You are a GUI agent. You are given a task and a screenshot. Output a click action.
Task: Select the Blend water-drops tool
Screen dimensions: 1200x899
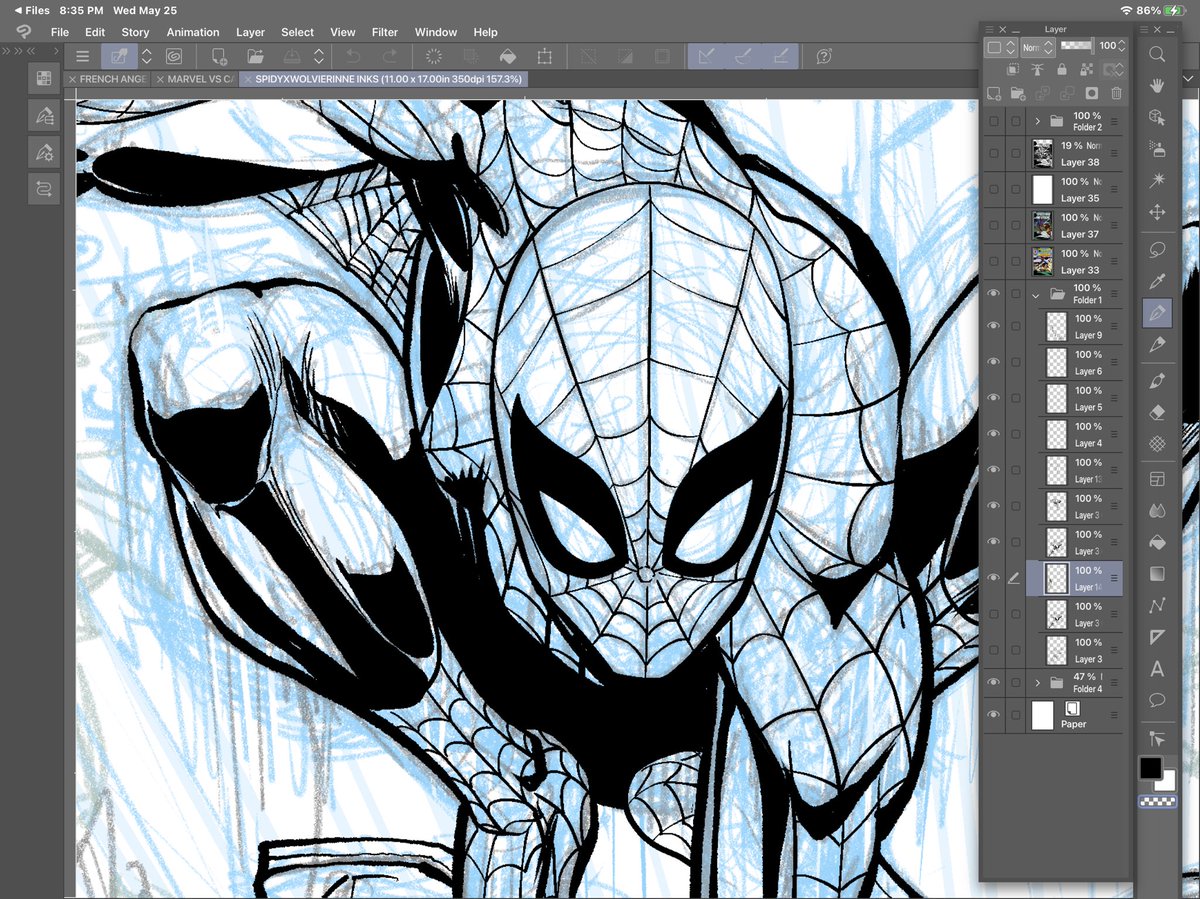(x=1157, y=510)
